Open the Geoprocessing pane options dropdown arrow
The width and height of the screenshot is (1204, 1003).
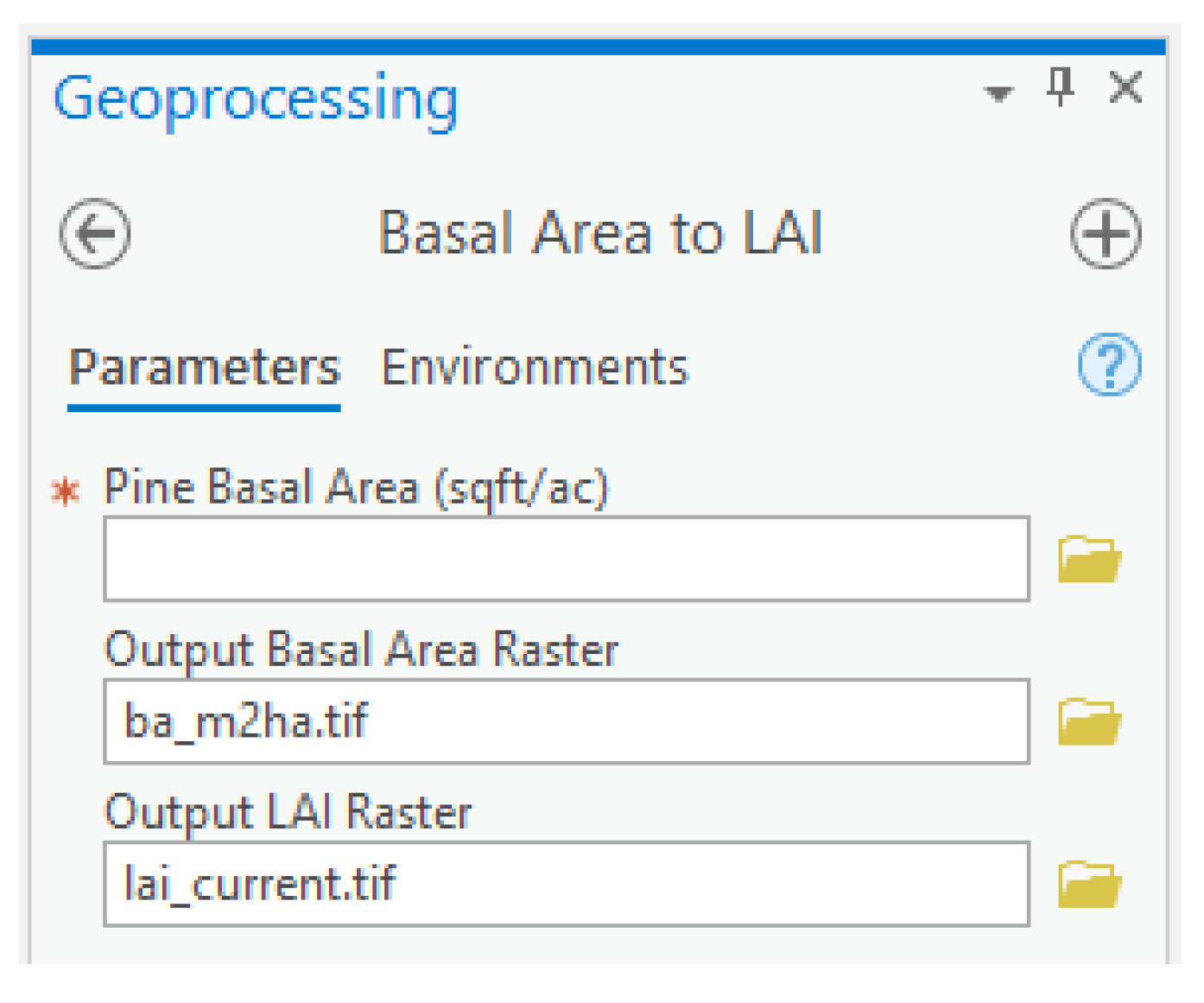[x=998, y=92]
